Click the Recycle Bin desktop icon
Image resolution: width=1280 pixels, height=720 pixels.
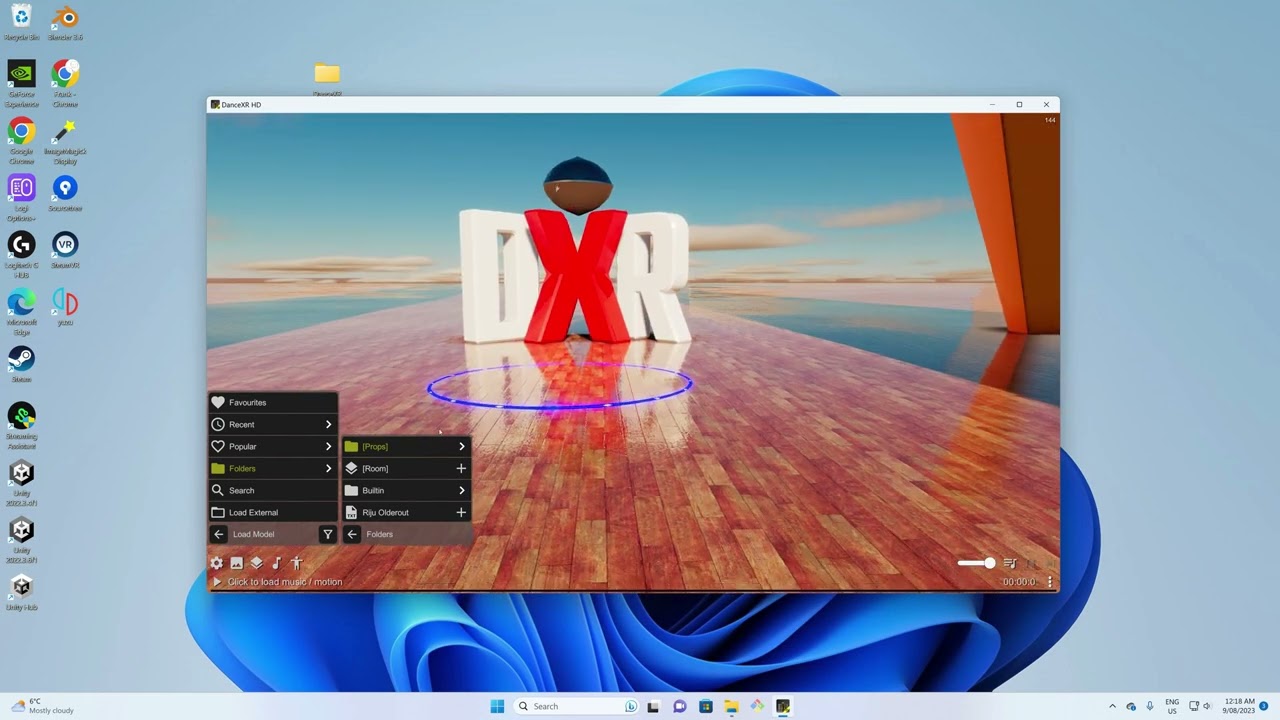pyautogui.click(x=21, y=22)
